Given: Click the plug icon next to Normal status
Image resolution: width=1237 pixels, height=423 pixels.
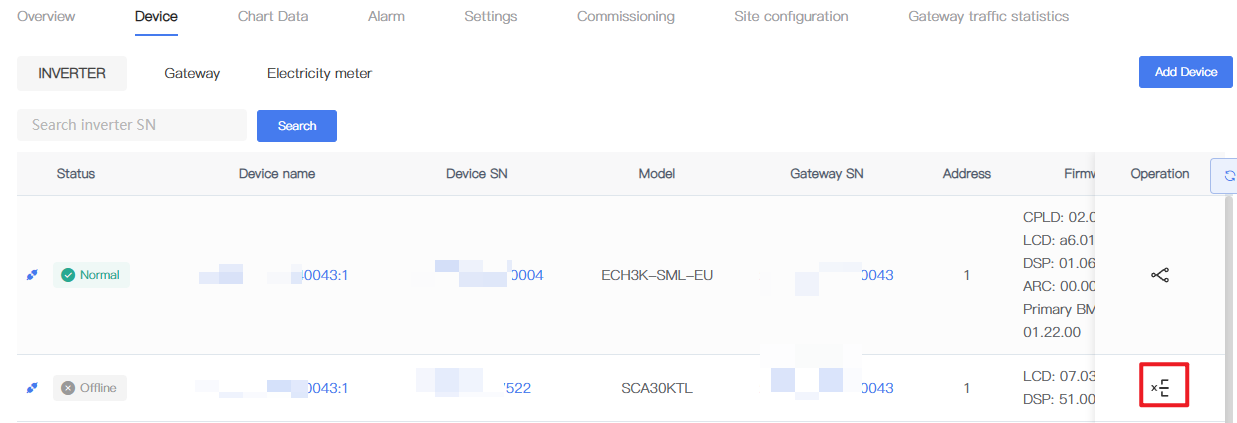Looking at the screenshot, I should tap(32, 275).
